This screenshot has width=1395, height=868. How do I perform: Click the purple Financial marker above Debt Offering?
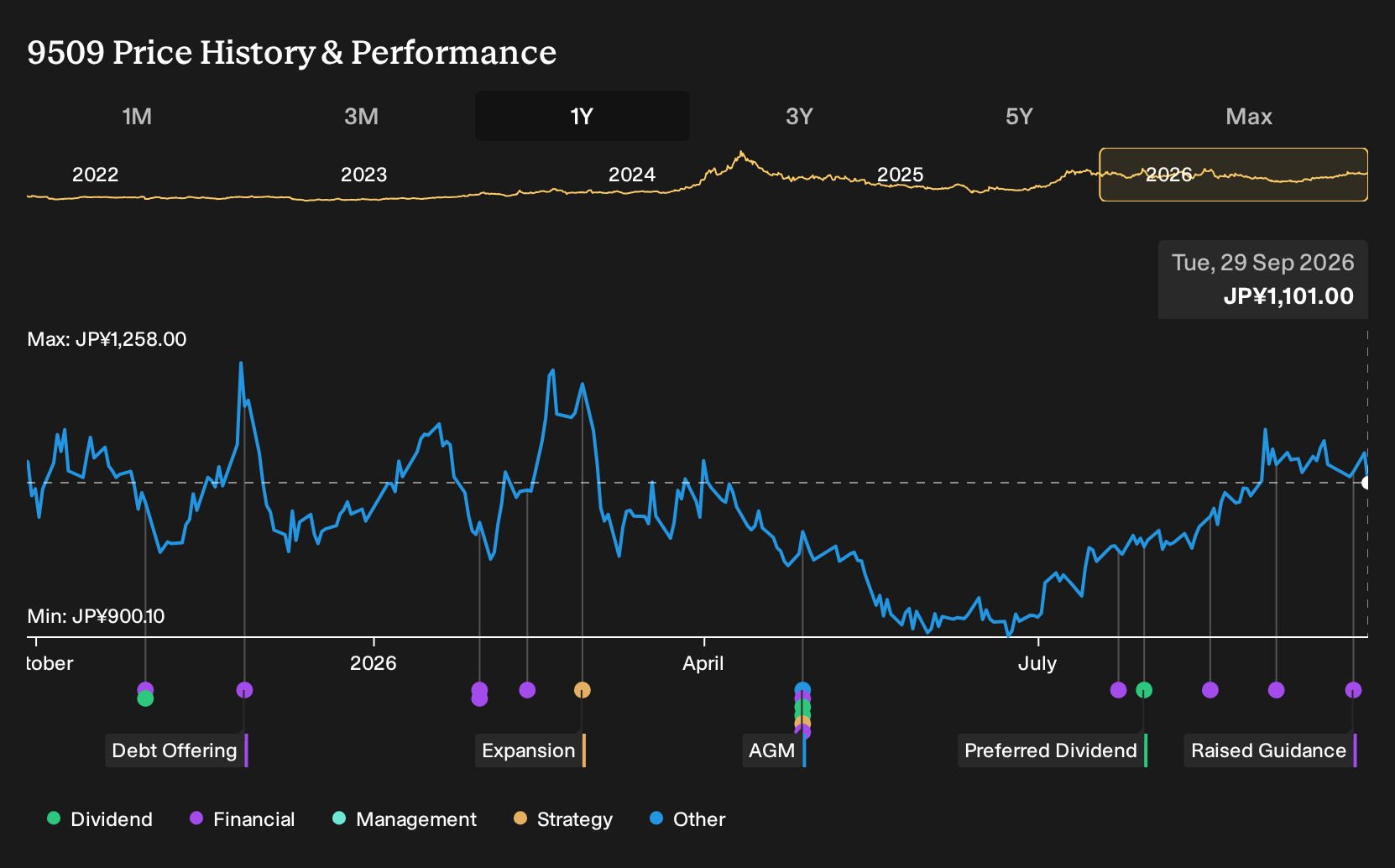[x=244, y=690]
